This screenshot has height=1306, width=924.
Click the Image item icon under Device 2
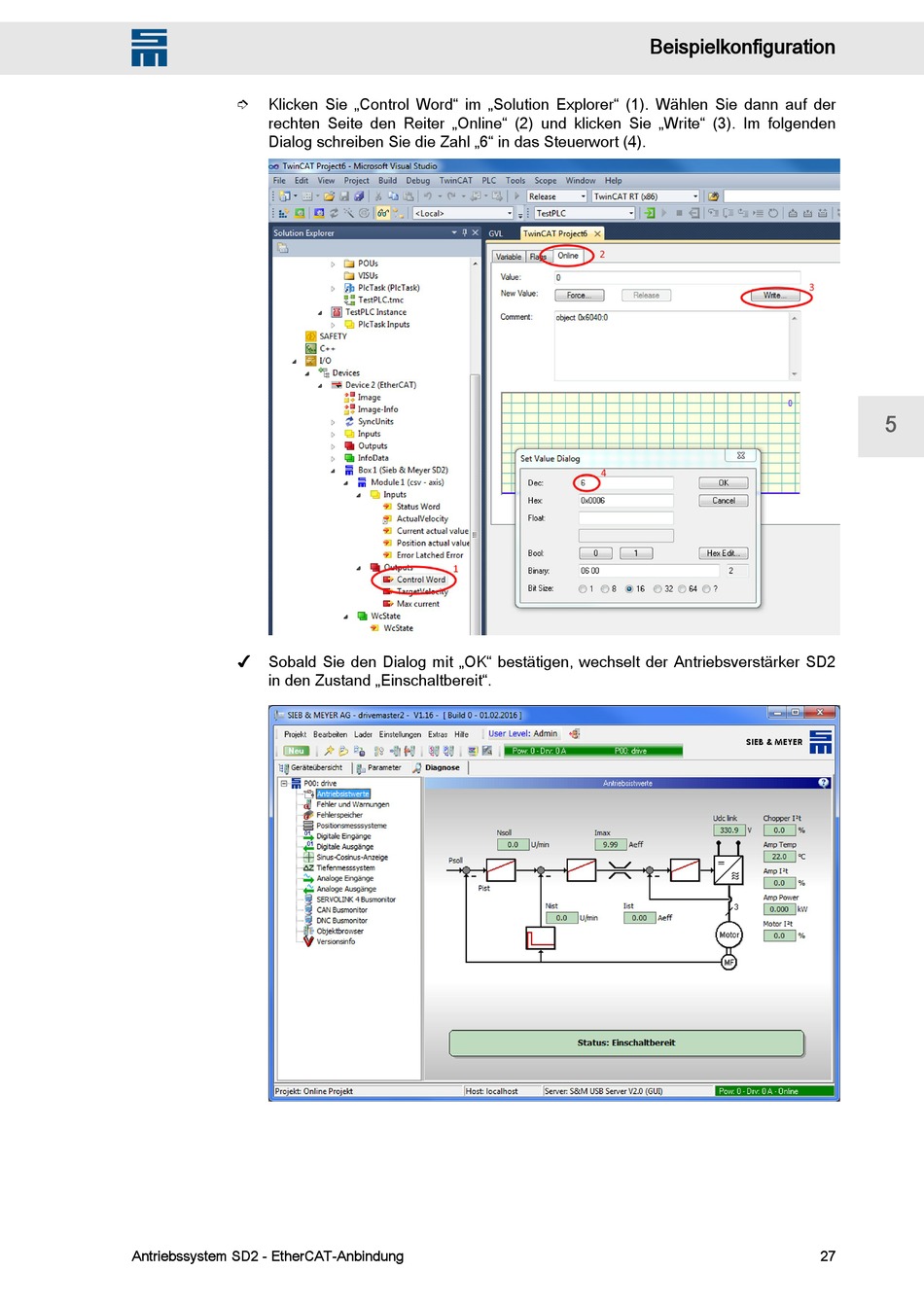349,398
